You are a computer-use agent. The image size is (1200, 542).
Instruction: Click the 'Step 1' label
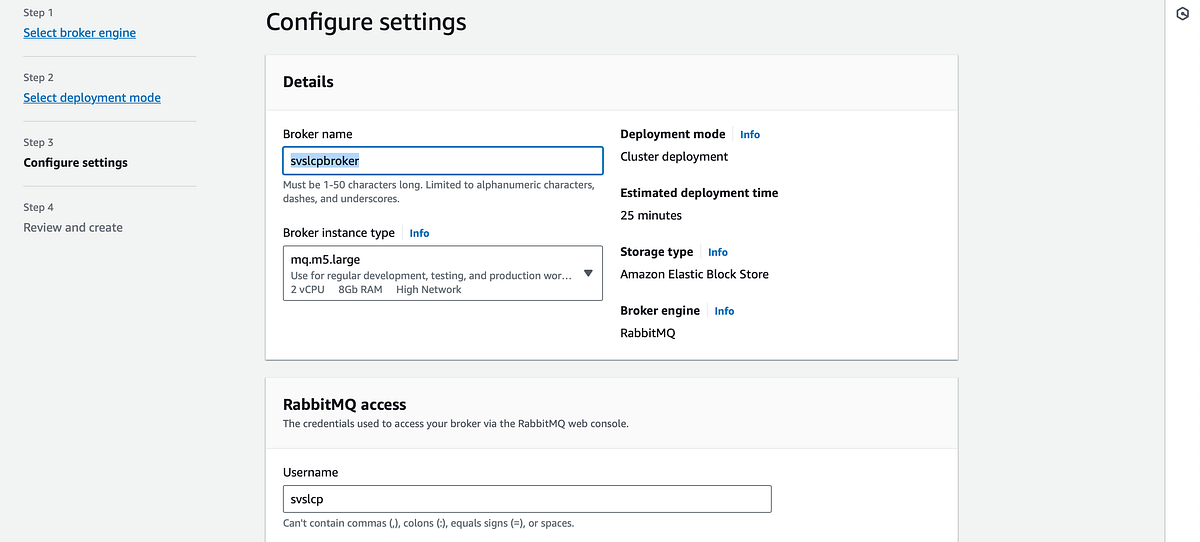pos(39,13)
